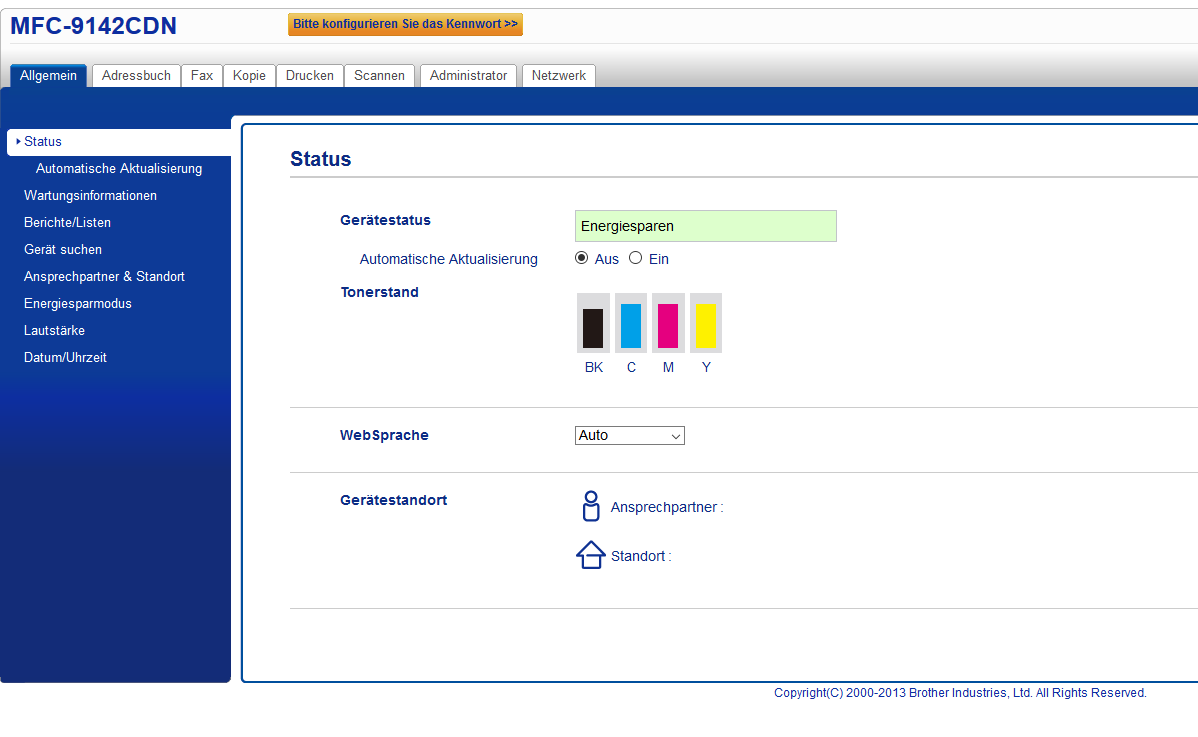Screen dimensions: 1198x737
Task: Open Datum/Uhrzeit in the sidebar
Action: pos(65,357)
